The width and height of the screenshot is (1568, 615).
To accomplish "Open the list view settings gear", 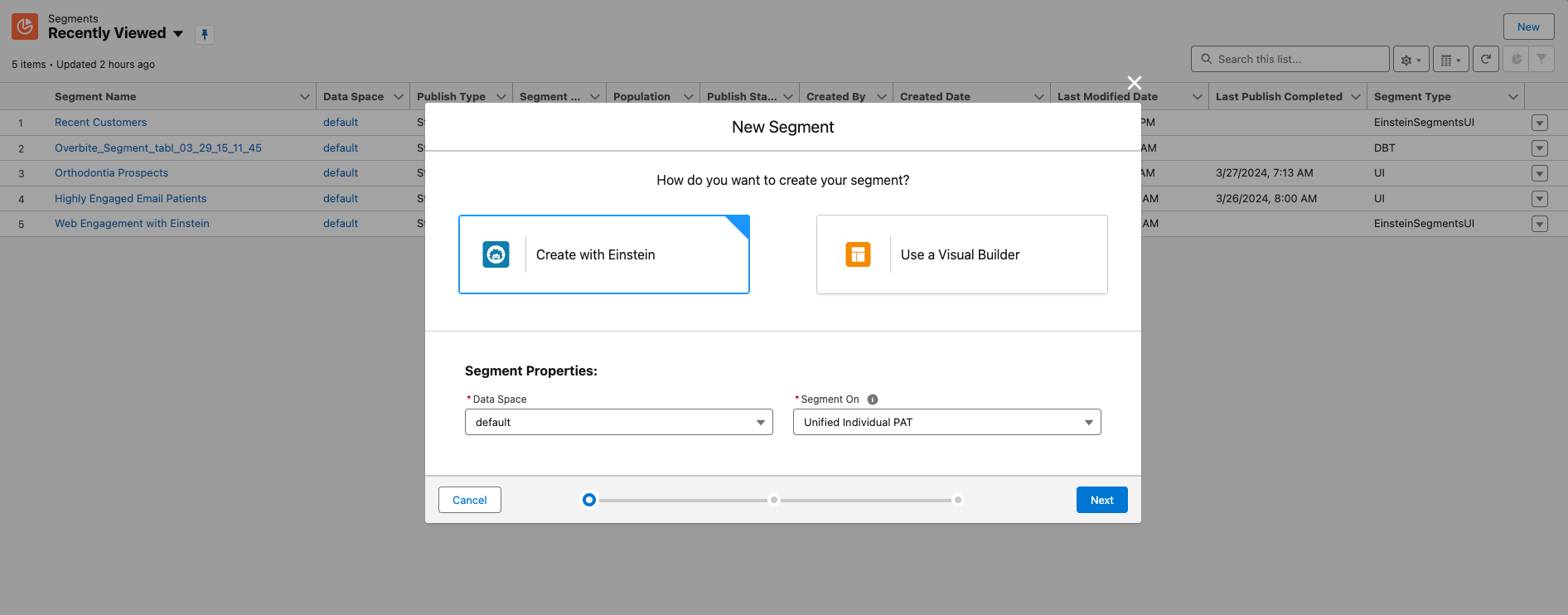I will point(1411,60).
